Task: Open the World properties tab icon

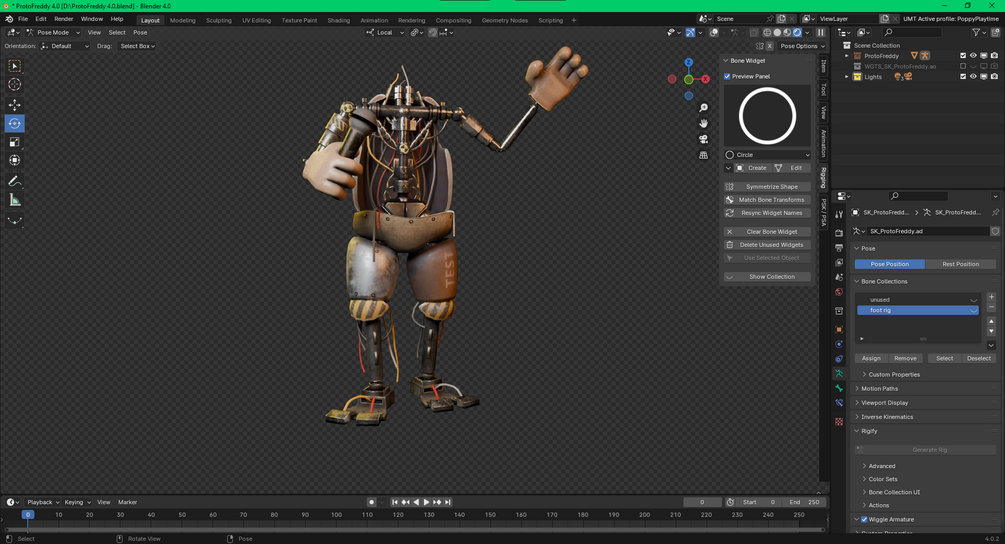Action: click(x=839, y=292)
